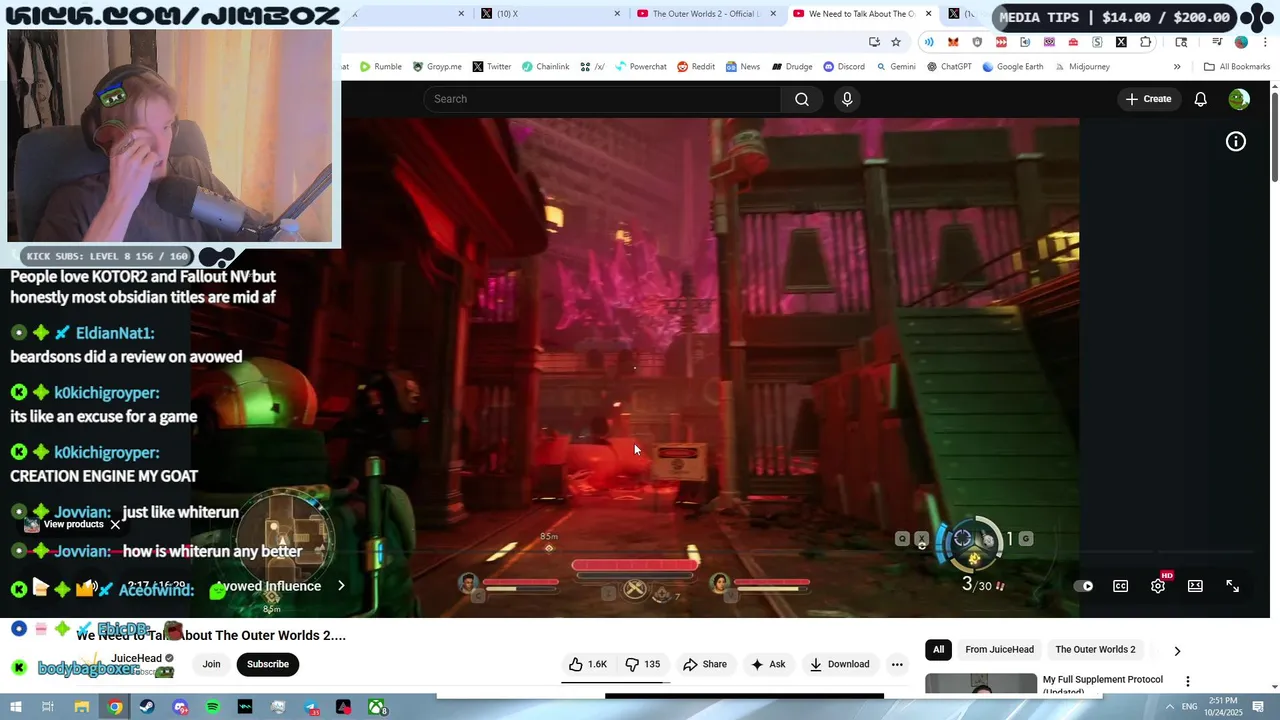Toggle YouTube autoplay switch
The image size is (1280, 720).
click(1084, 586)
